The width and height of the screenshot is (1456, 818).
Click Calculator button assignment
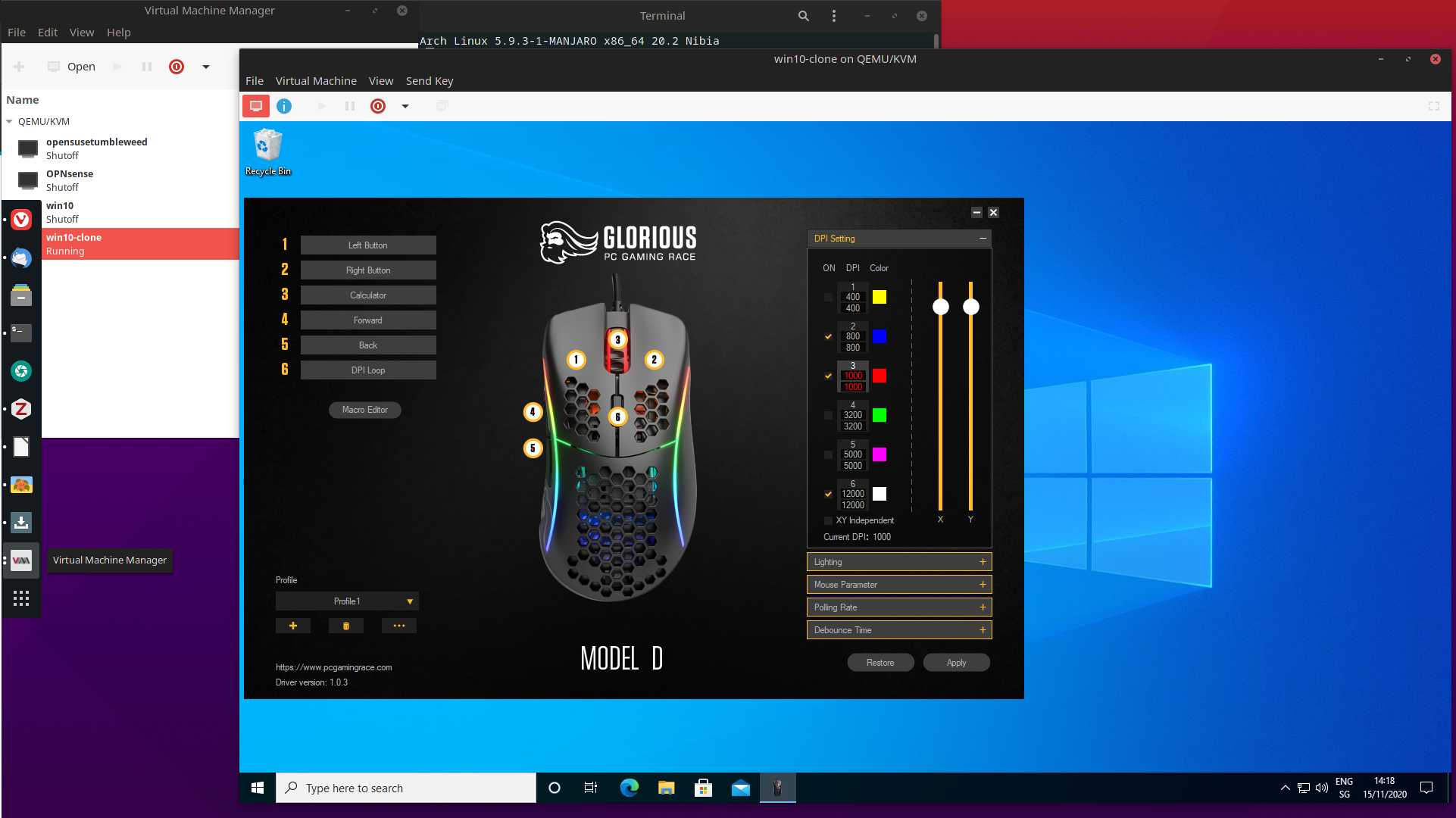(368, 295)
